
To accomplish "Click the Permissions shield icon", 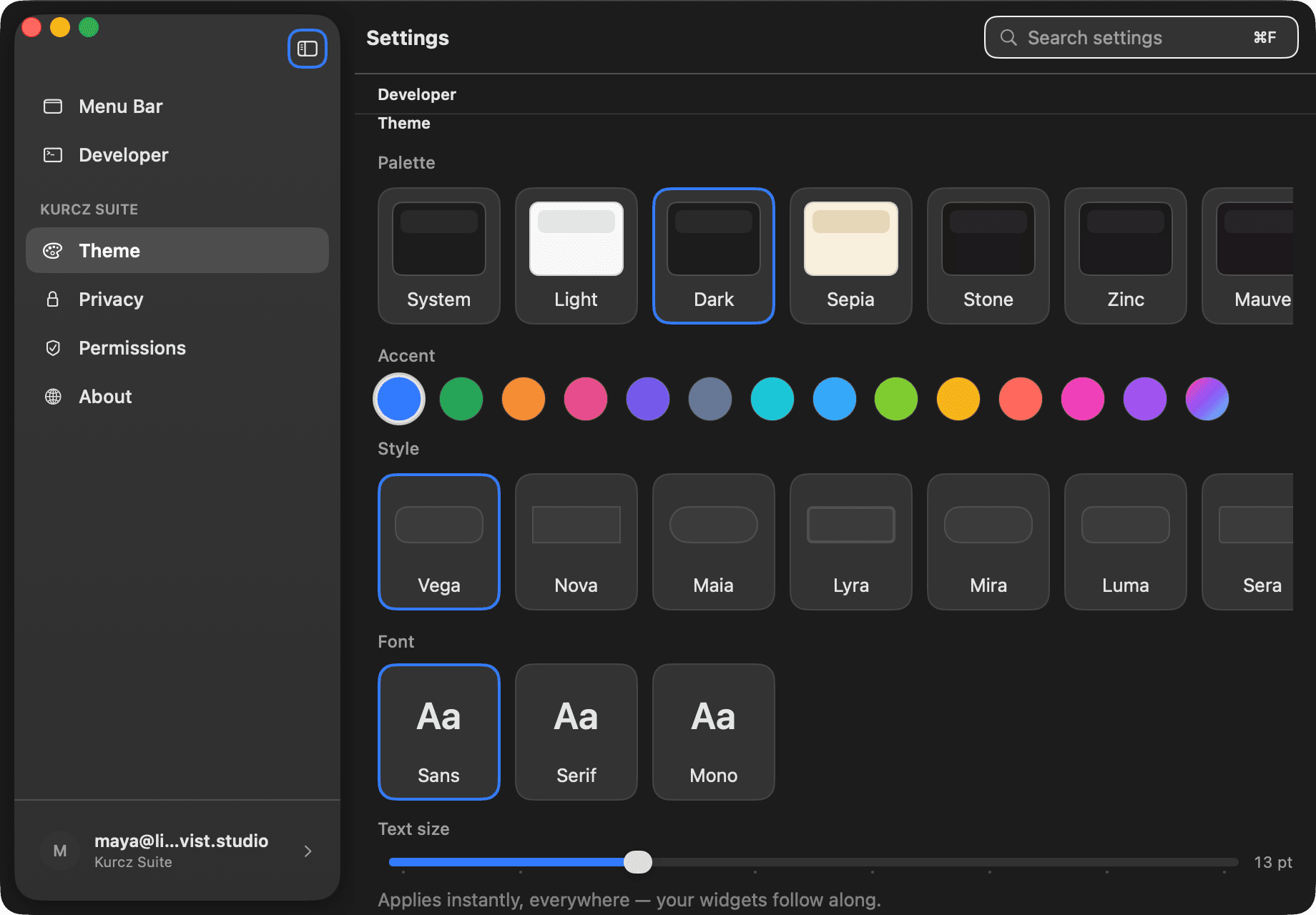I will pyautogui.click(x=53, y=348).
